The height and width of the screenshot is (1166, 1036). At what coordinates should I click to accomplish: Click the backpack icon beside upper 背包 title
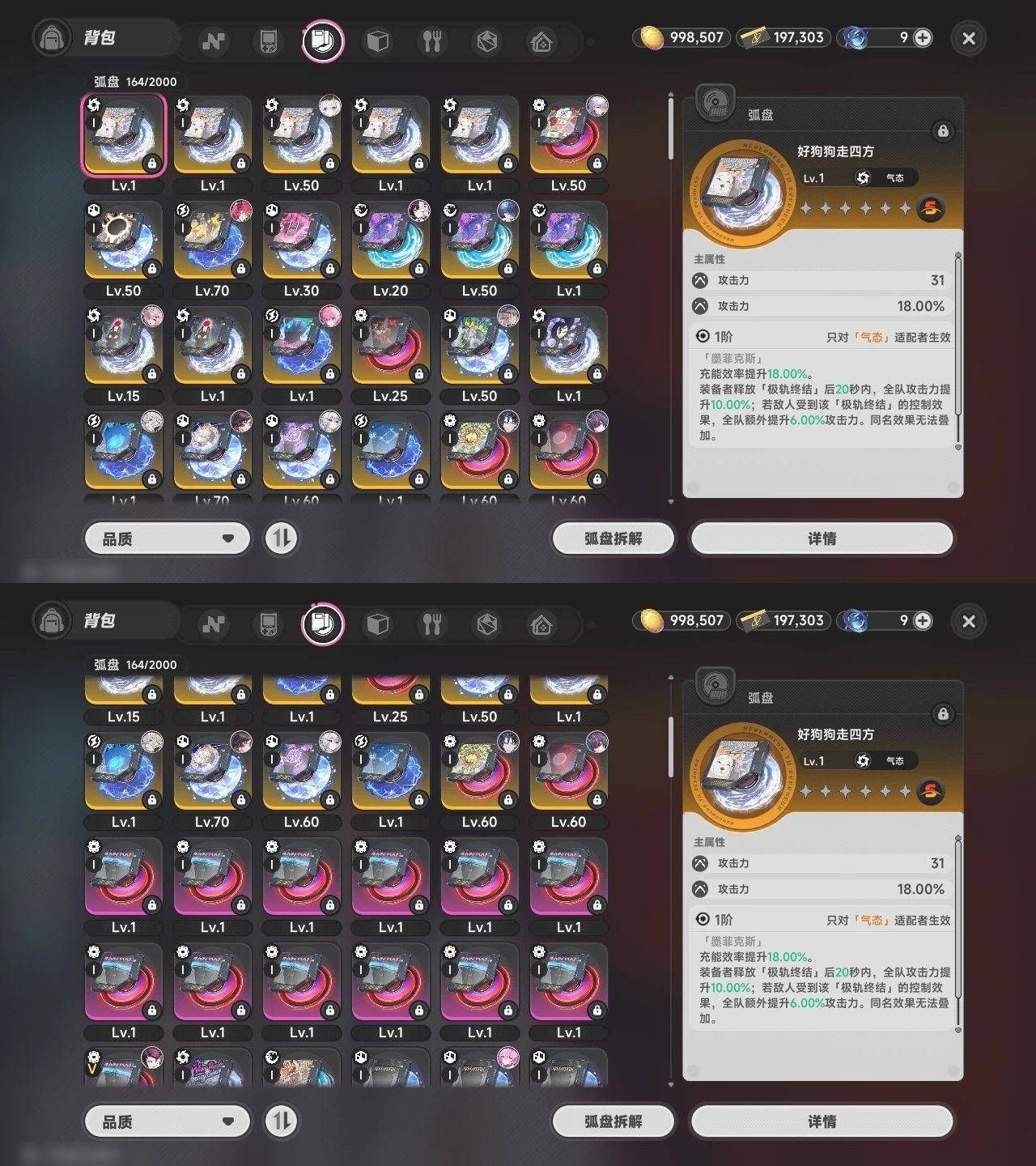coord(52,38)
